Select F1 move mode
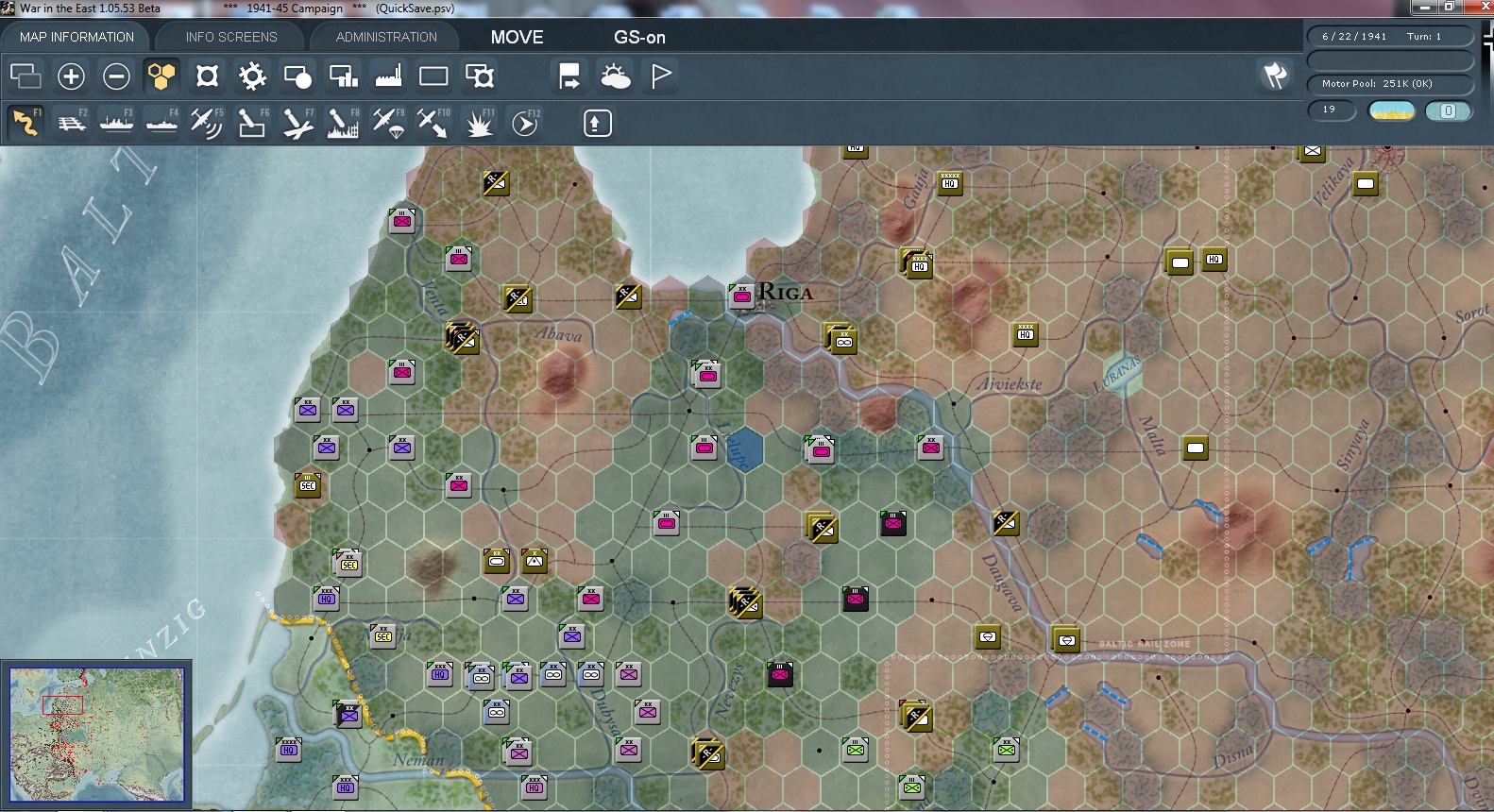The height and width of the screenshot is (812, 1494). click(25, 123)
